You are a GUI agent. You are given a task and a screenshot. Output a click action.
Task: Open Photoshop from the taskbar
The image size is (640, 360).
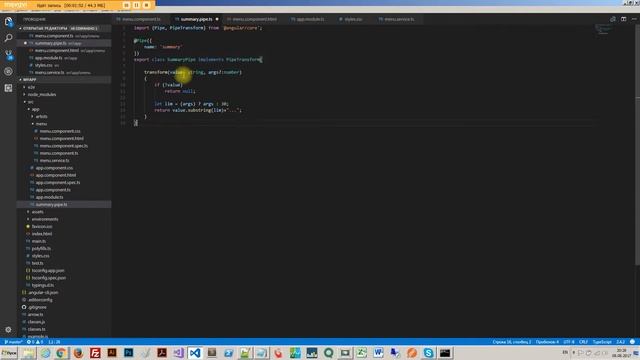coord(129,353)
